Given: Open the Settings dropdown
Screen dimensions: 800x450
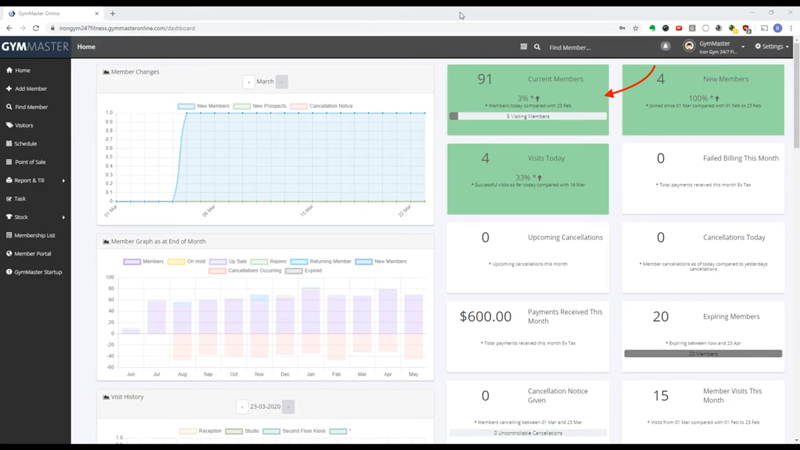Looking at the screenshot, I should tap(772, 46).
